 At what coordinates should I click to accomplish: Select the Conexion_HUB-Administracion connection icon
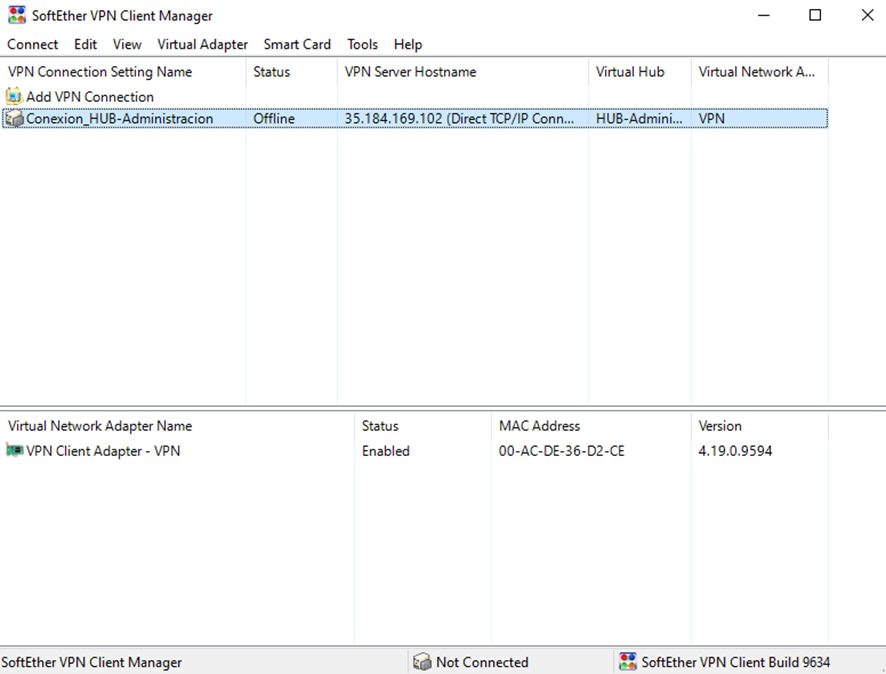click(14, 119)
